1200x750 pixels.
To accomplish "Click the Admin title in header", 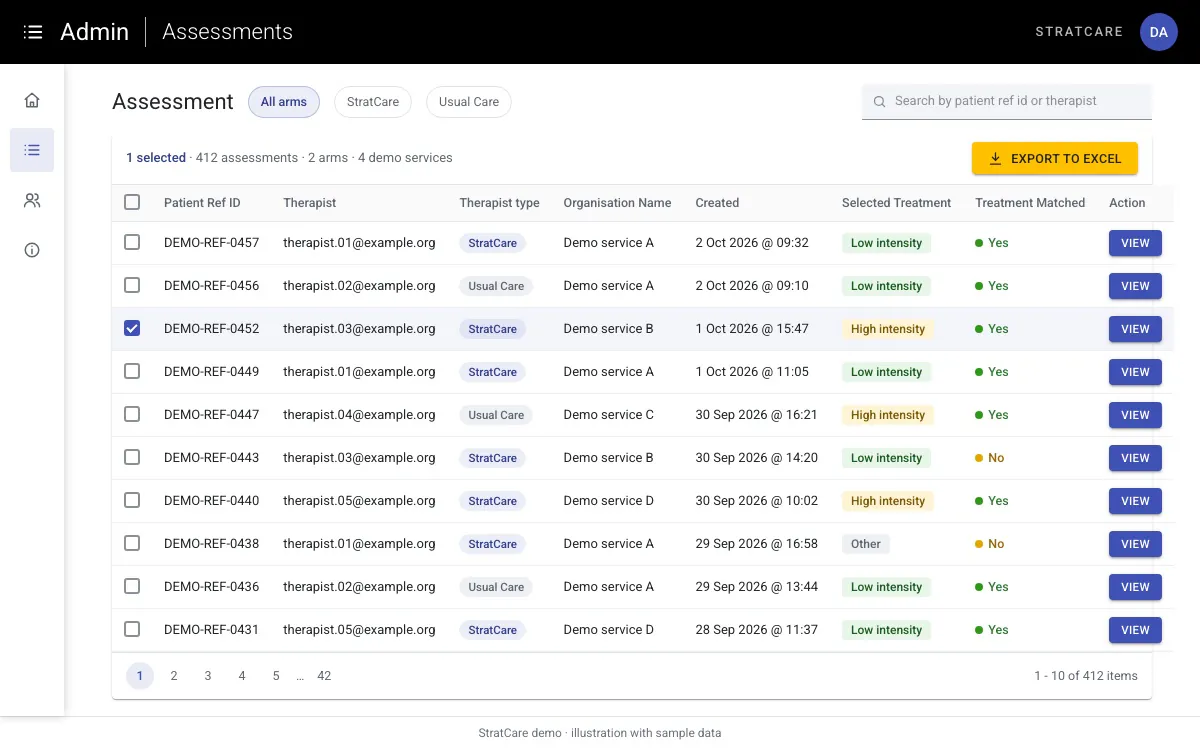I will (x=94, y=32).
